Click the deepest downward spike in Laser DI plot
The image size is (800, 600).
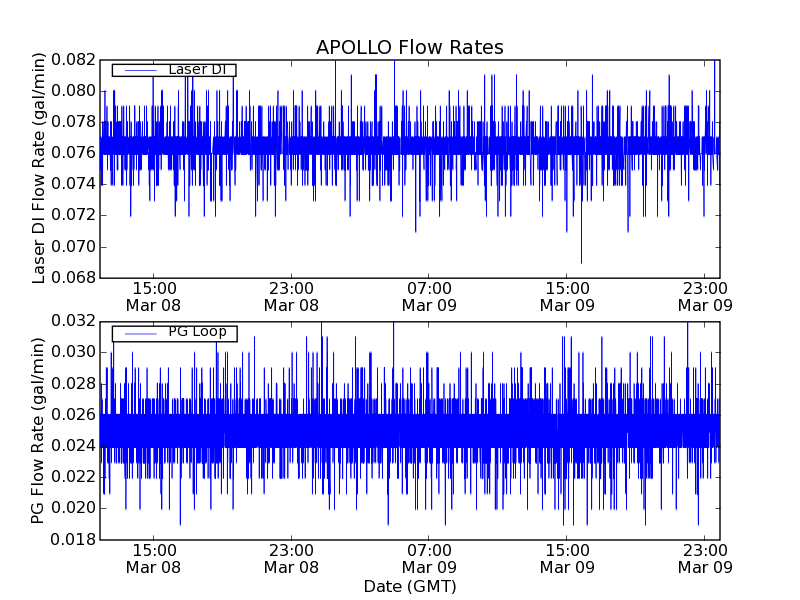click(581, 260)
